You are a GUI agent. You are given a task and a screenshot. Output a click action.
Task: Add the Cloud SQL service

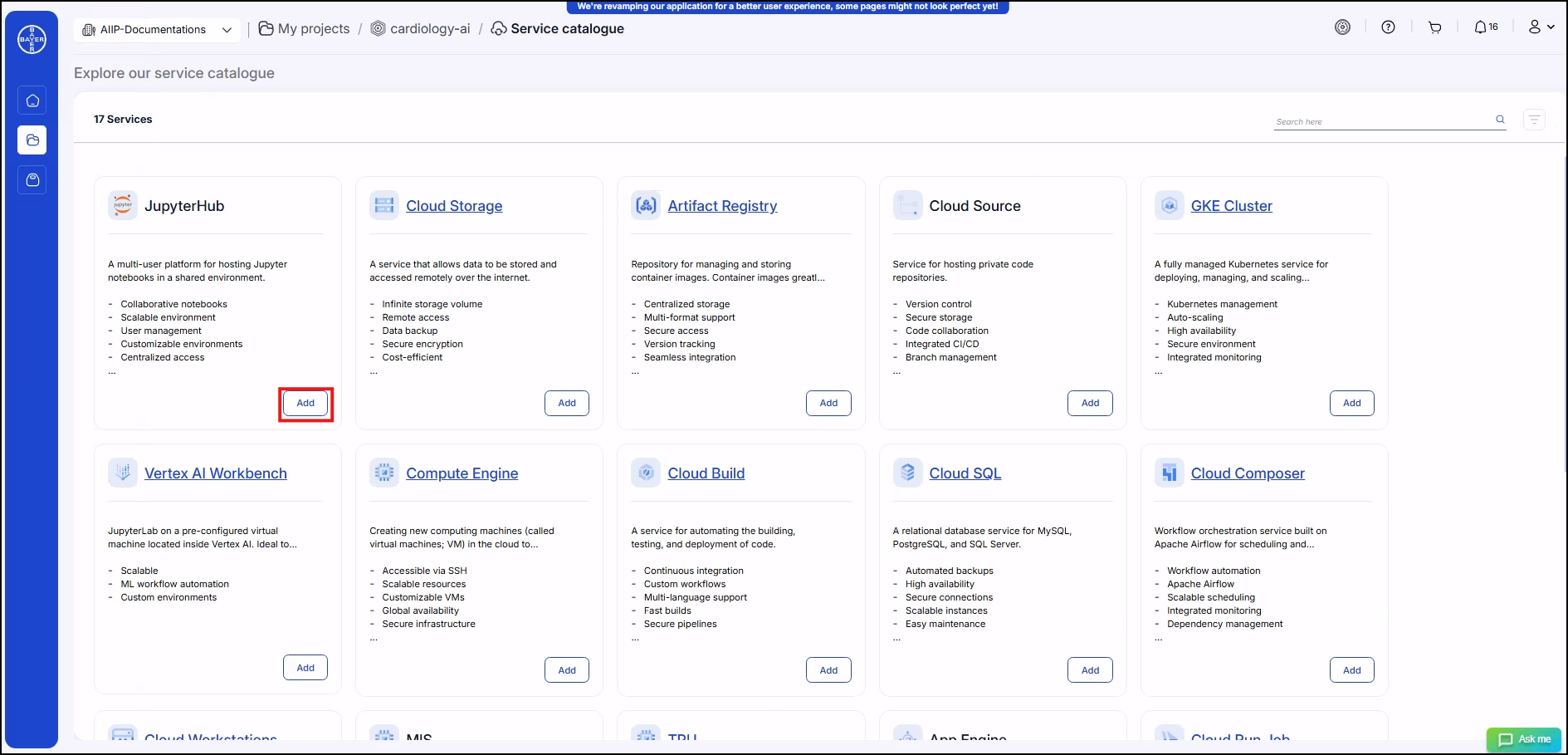(x=1090, y=670)
